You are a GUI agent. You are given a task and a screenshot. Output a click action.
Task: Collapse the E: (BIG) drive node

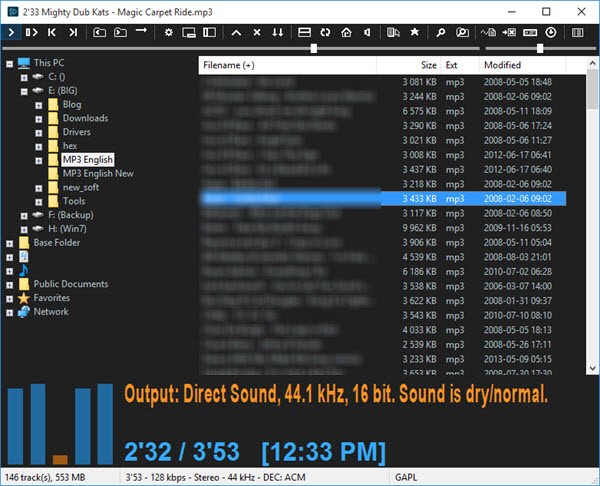click(x=24, y=91)
